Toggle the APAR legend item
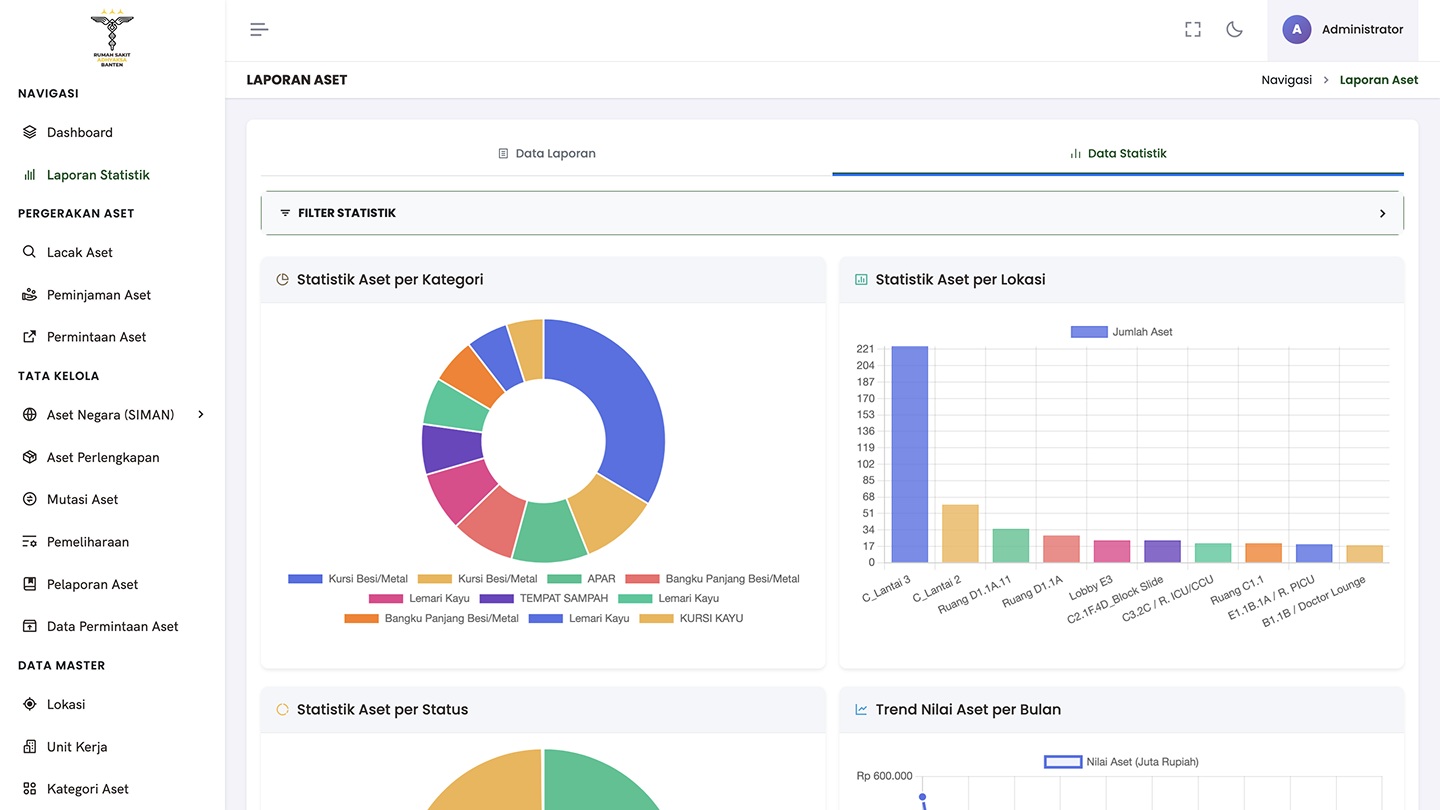The height and width of the screenshot is (810, 1440). [x=581, y=579]
